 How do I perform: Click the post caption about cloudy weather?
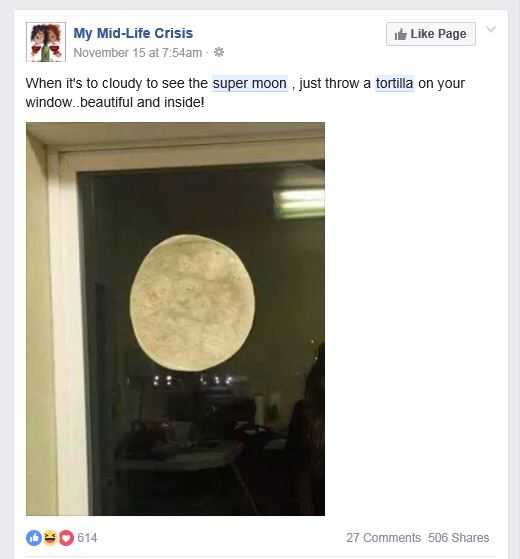coord(245,93)
